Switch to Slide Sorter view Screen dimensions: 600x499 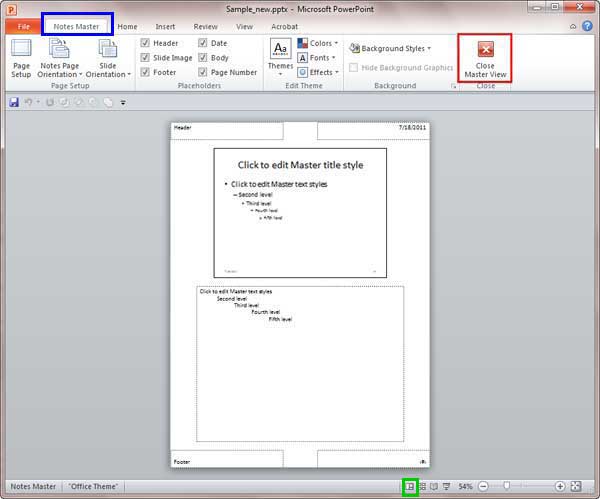tap(422, 486)
